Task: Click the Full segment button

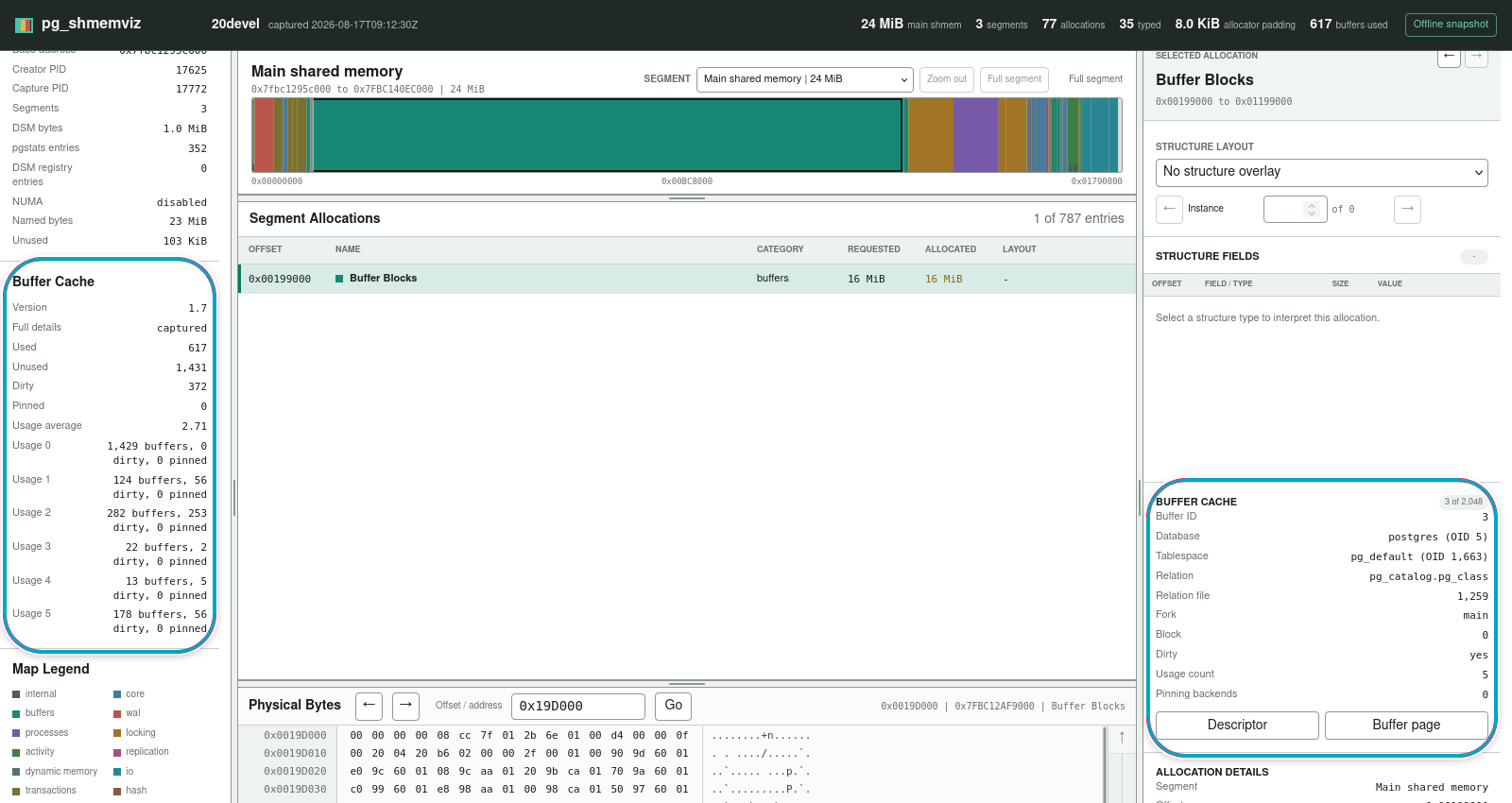Action: (1014, 79)
